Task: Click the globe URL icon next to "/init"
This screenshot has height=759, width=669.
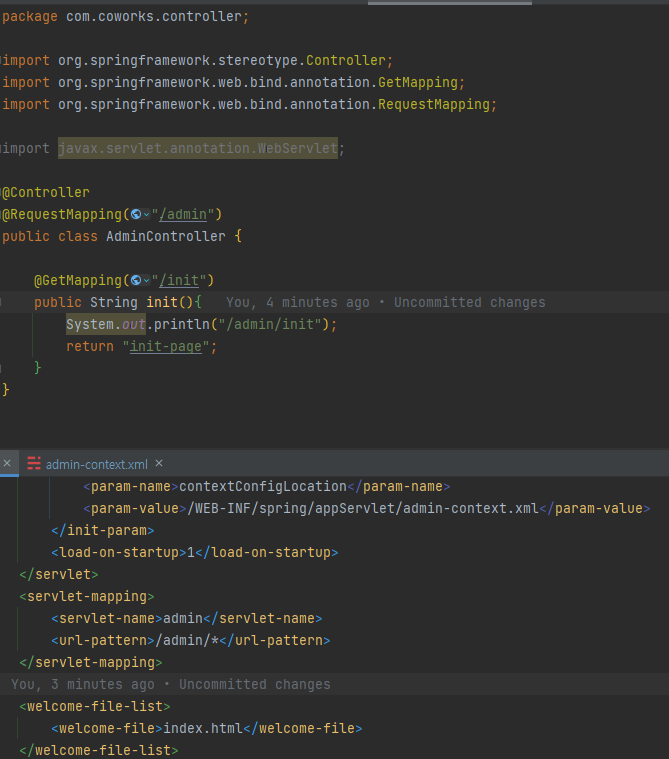Action: (x=136, y=280)
